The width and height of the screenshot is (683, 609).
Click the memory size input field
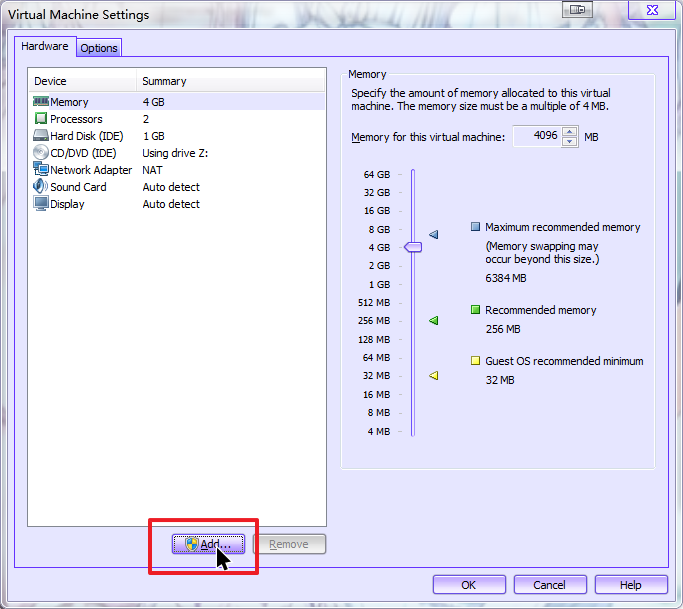[536, 137]
